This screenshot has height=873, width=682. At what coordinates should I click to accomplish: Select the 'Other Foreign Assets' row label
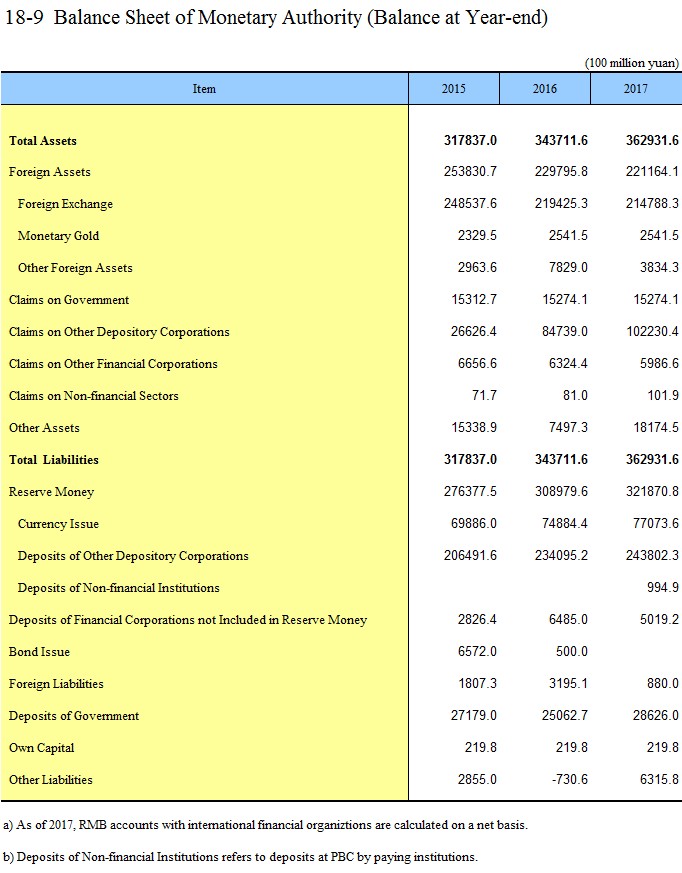point(75,268)
